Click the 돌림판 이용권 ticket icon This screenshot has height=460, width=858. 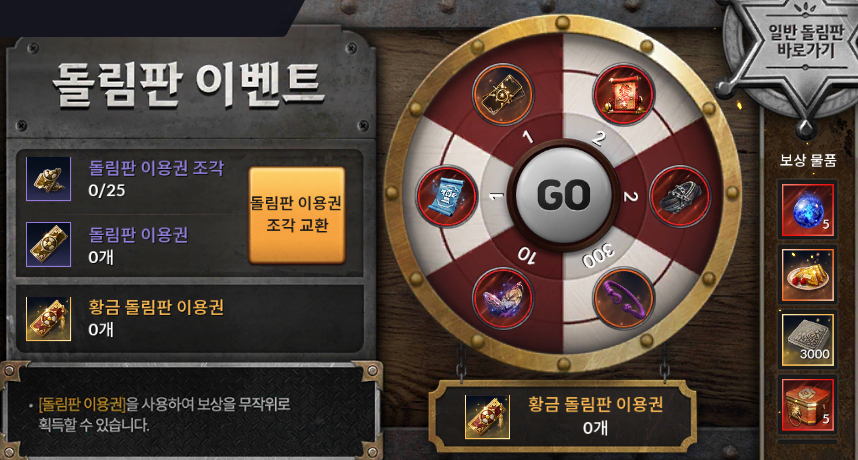pyautogui.click(x=49, y=244)
